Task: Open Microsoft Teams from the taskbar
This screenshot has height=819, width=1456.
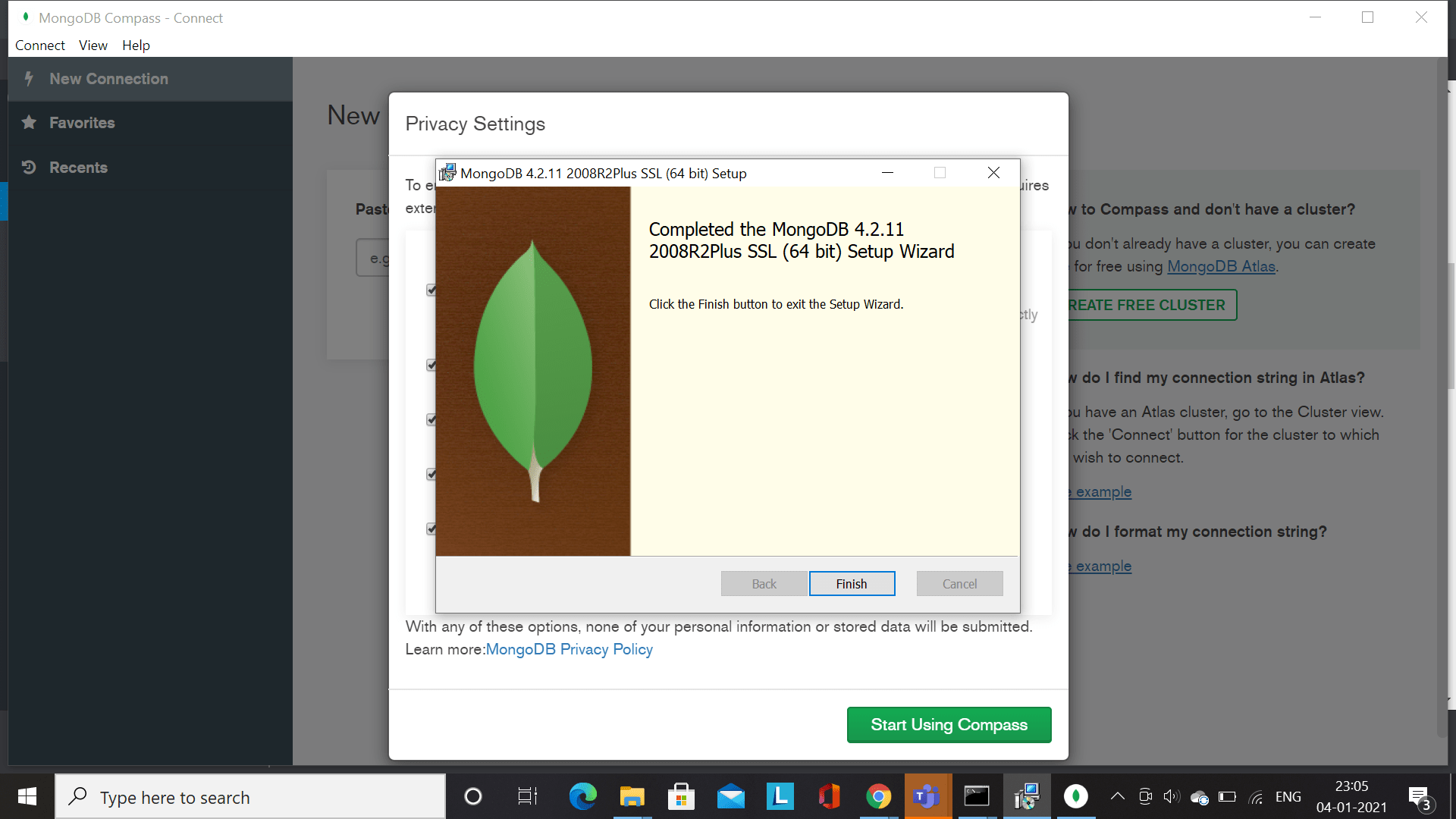Action: click(927, 796)
